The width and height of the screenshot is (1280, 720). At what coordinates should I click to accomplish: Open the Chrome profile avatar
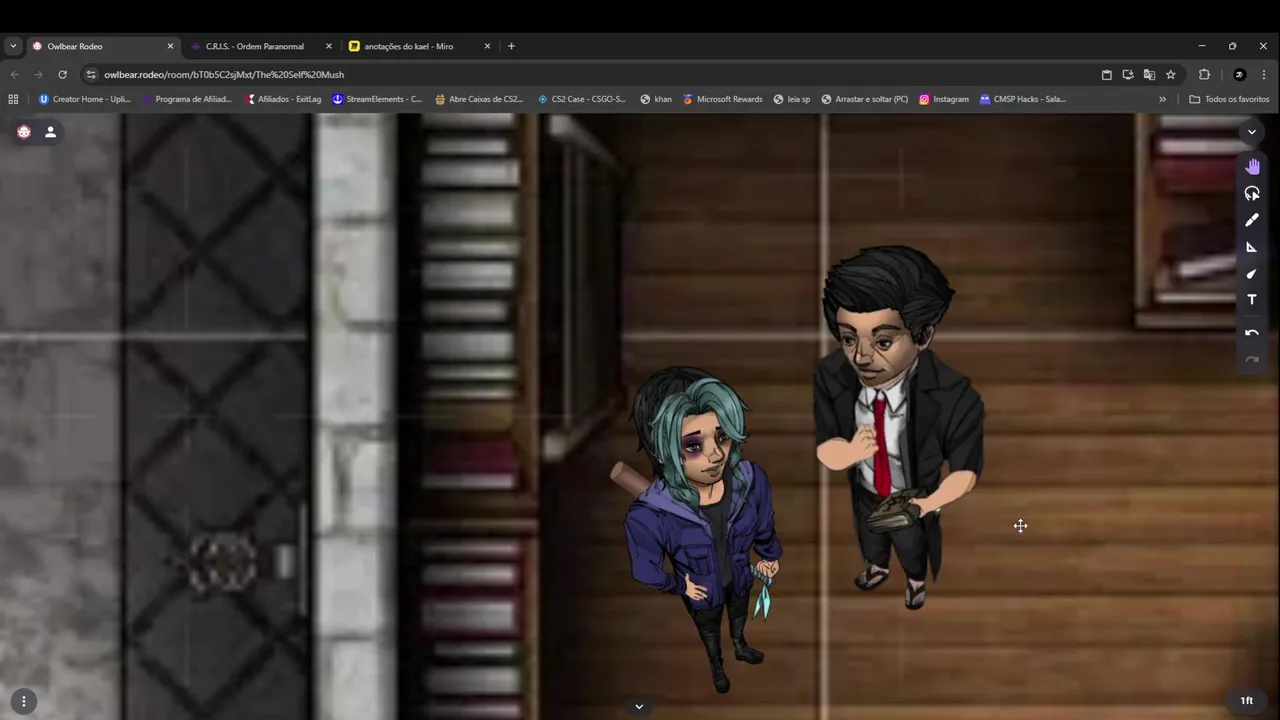tap(1240, 74)
